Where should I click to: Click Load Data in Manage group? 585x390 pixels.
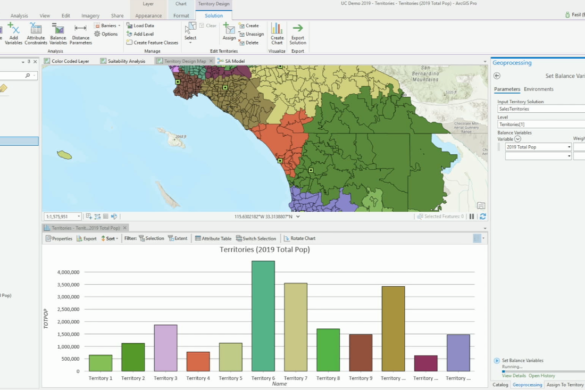(x=140, y=25)
